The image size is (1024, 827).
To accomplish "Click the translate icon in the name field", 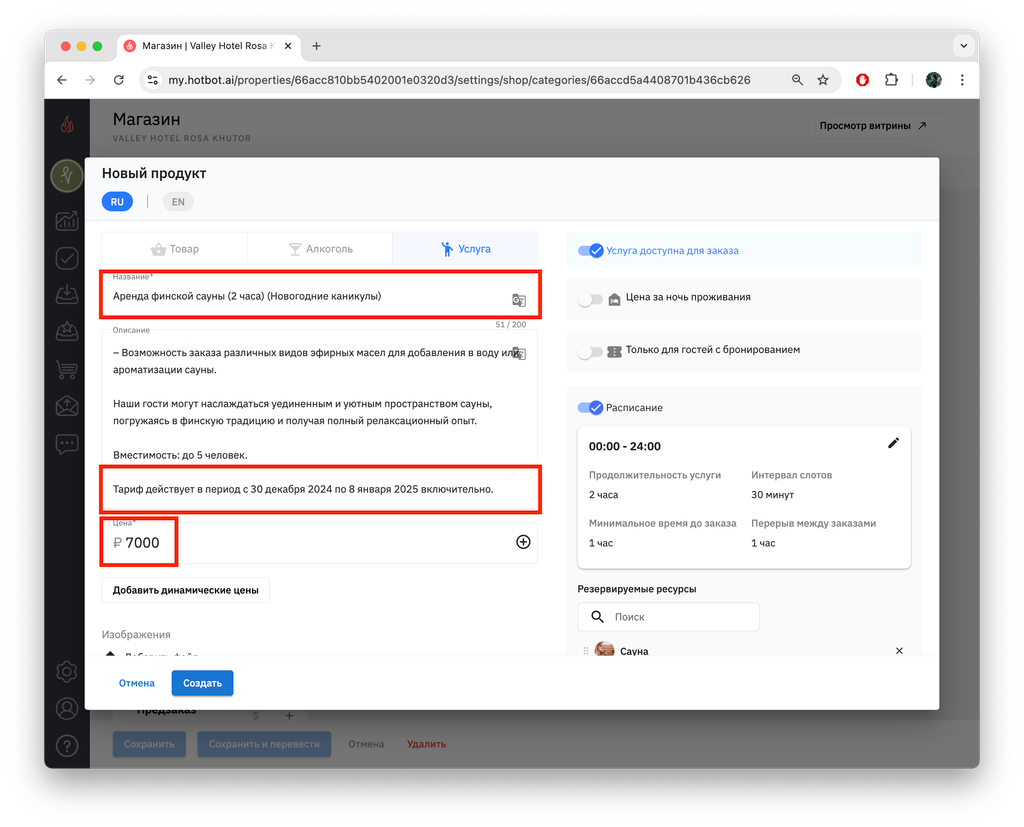I will [519, 300].
